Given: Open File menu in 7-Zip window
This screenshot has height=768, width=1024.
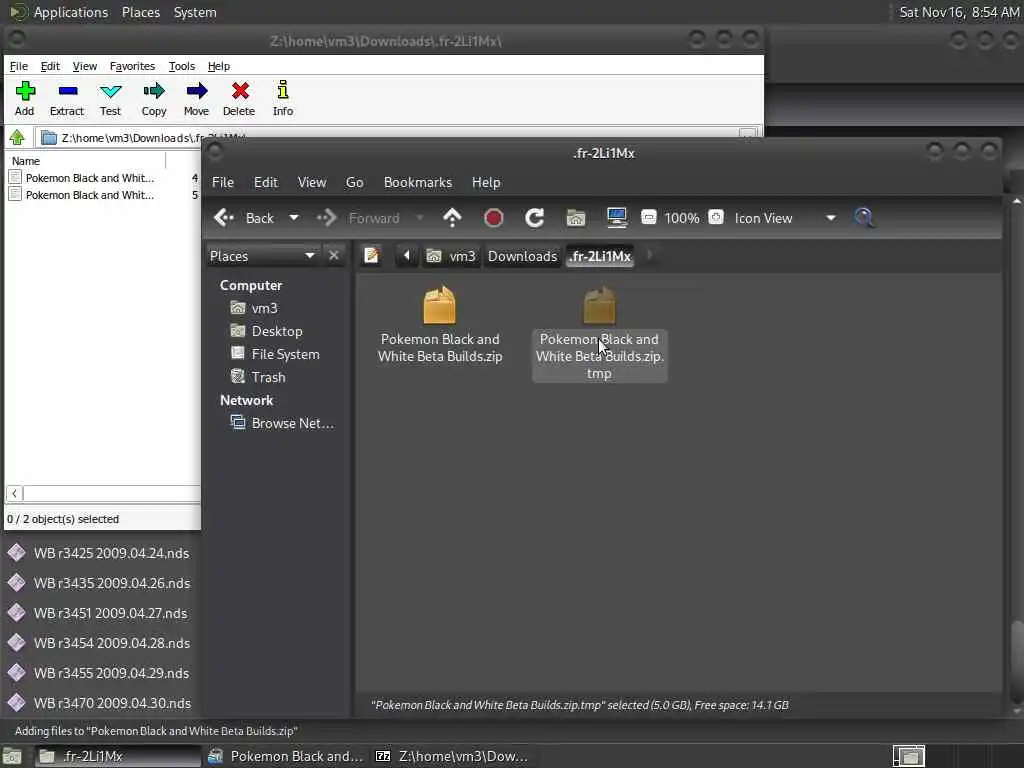Looking at the screenshot, I should coord(19,66).
